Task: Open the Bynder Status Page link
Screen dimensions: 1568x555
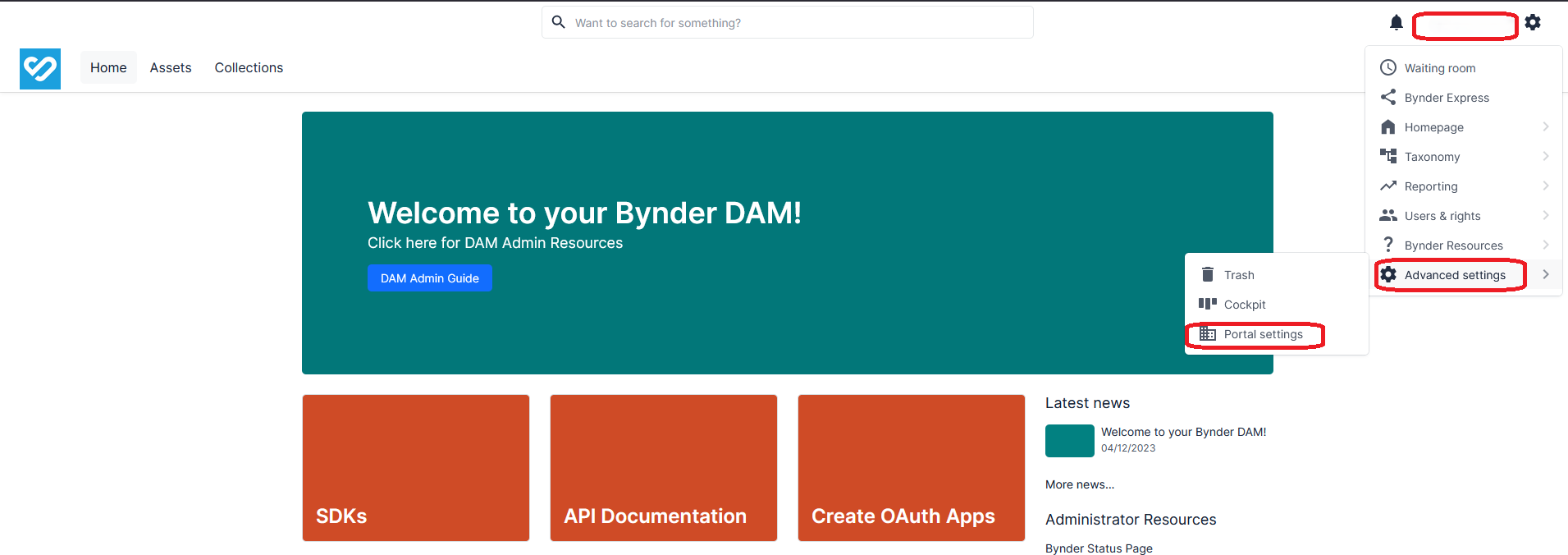Action: point(1099,548)
